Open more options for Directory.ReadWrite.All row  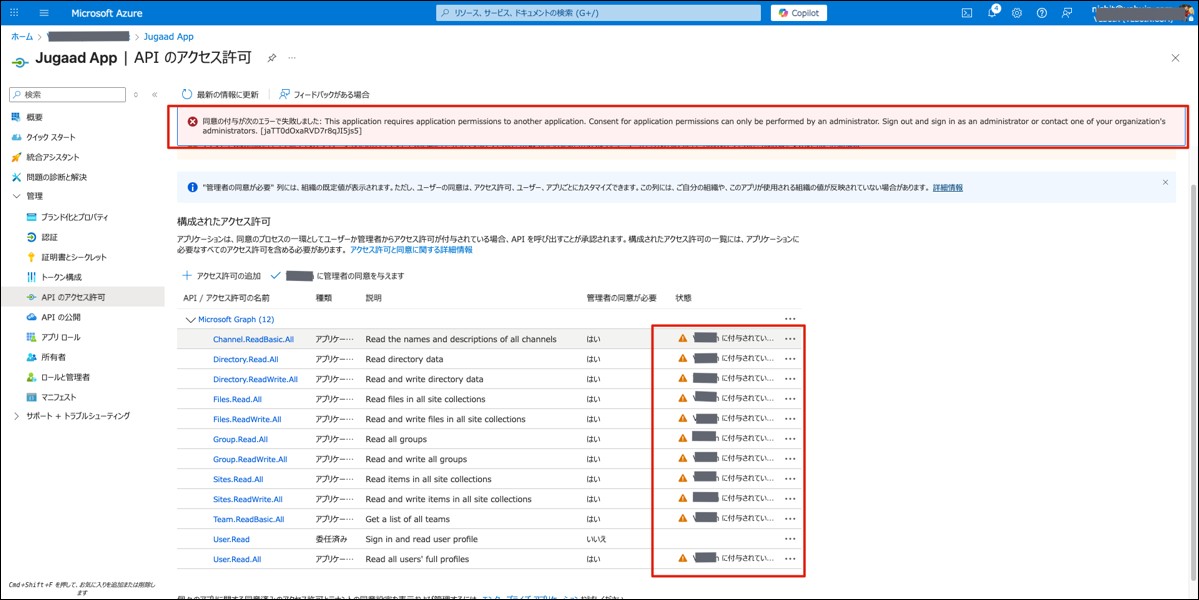pyautogui.click(x=790, y=379)
